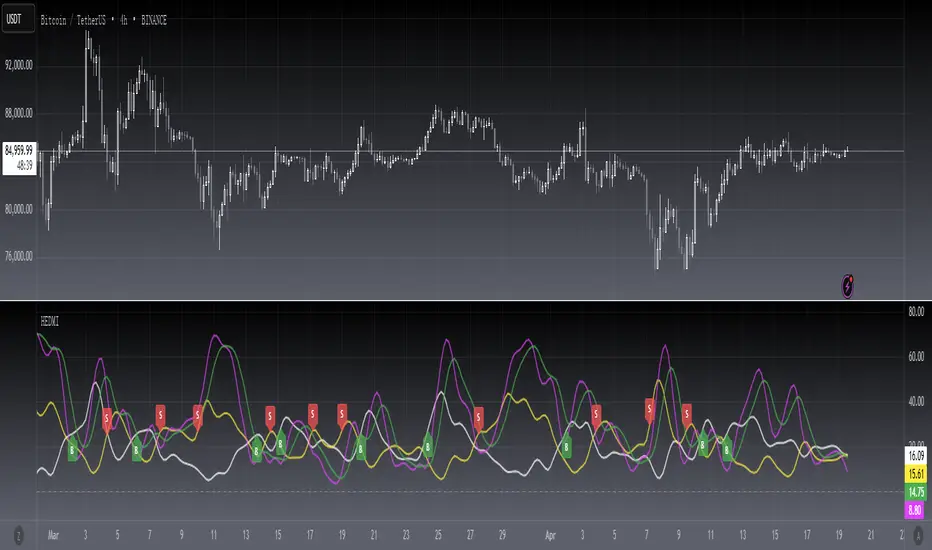
Task: Click the red S sell marker near Mar 27
Action: [x=478, y=419]
